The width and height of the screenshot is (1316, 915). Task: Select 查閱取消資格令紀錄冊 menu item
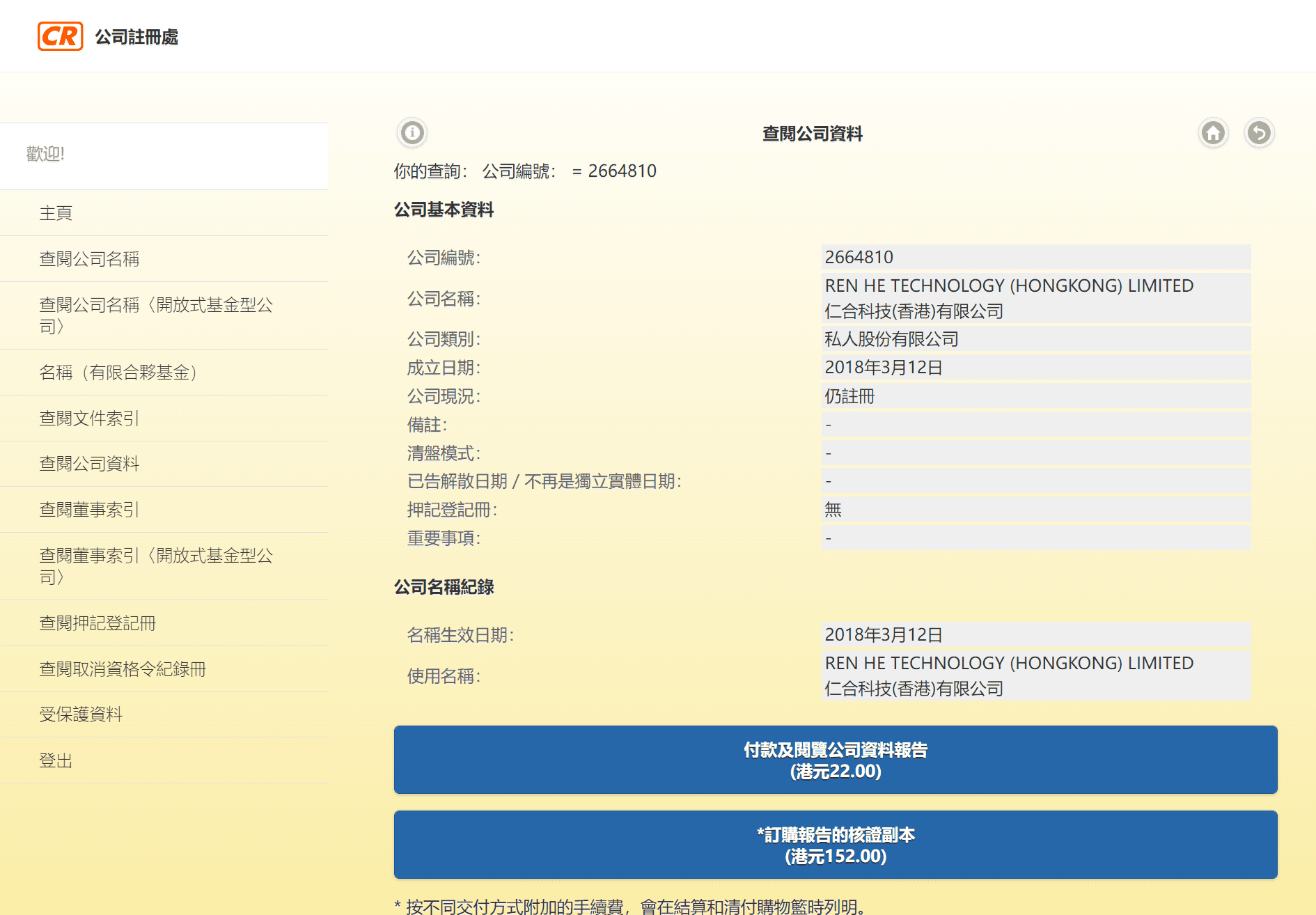coord(164,669)
